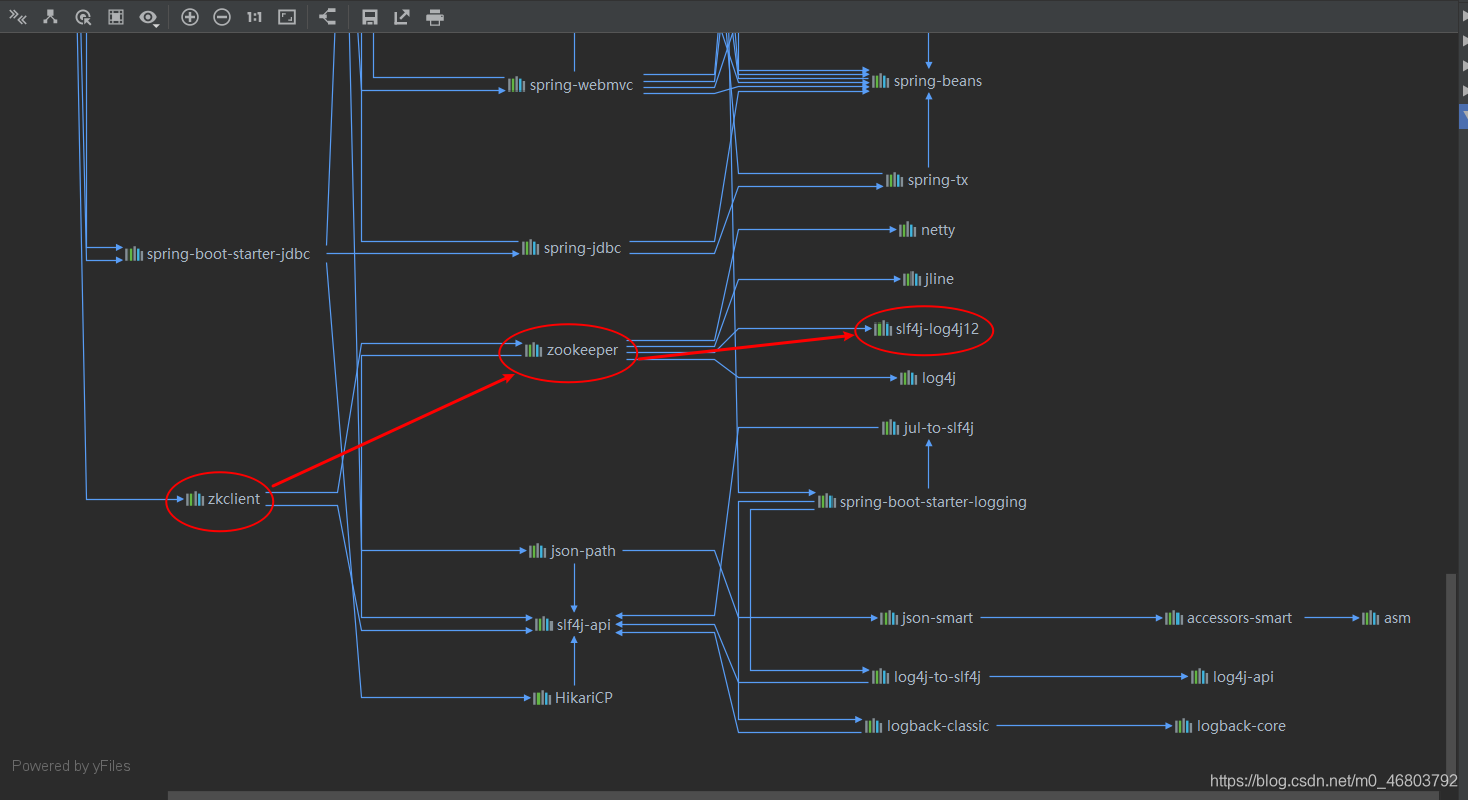Image resolution: width=1468 pixels, height=800 pixels.
Task: Select the slf4j-api node
Action: click(x=573, y=625)
